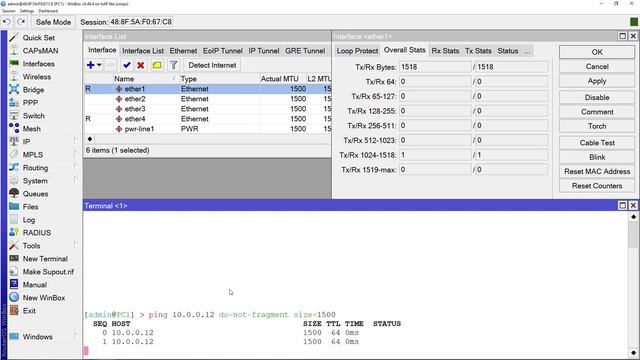Click the Redo arrow in toolbar
This screenshot has height=360, width=640.
pos(21,22)
